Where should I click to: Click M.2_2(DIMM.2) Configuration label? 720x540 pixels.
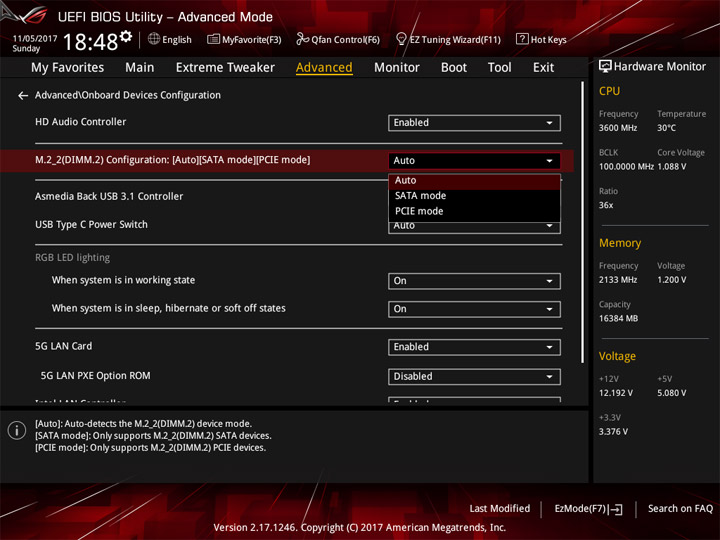tap(173, 160)
